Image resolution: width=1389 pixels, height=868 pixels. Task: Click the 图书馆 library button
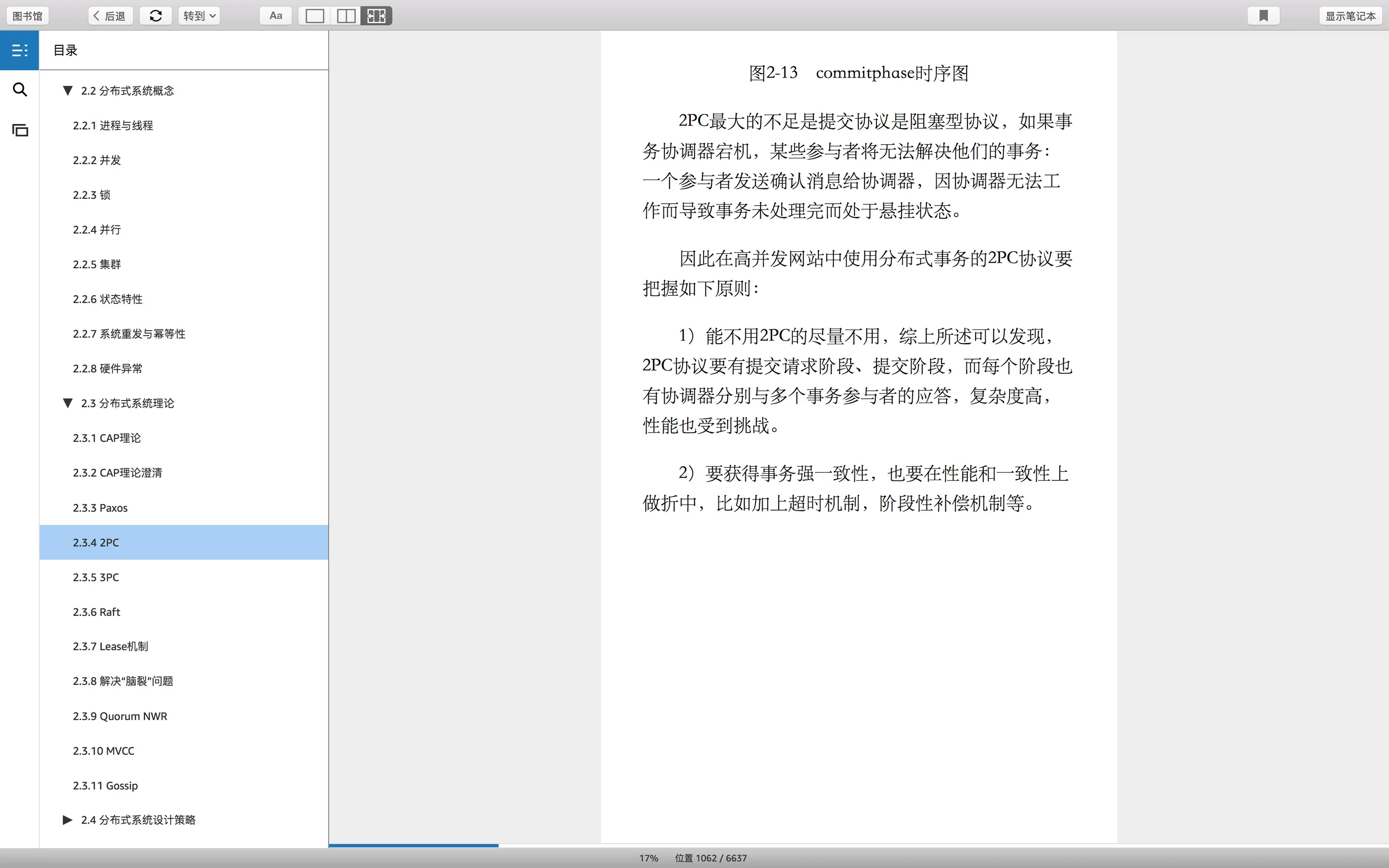tap(28, 16)
